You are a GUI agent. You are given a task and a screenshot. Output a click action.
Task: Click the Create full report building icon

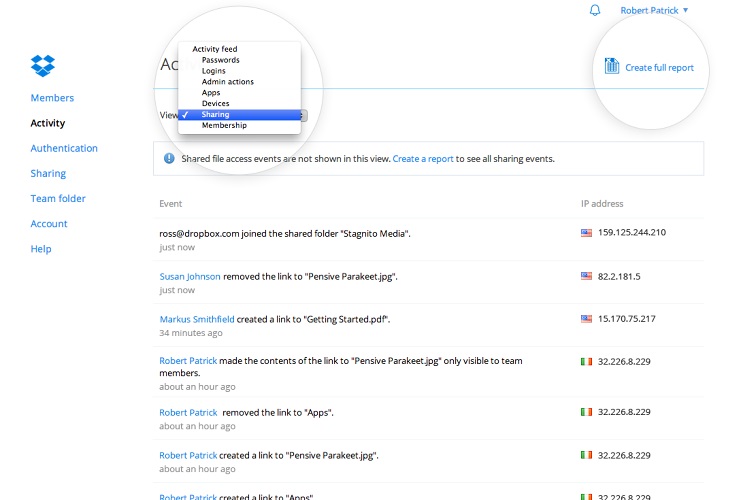(612, 67)
